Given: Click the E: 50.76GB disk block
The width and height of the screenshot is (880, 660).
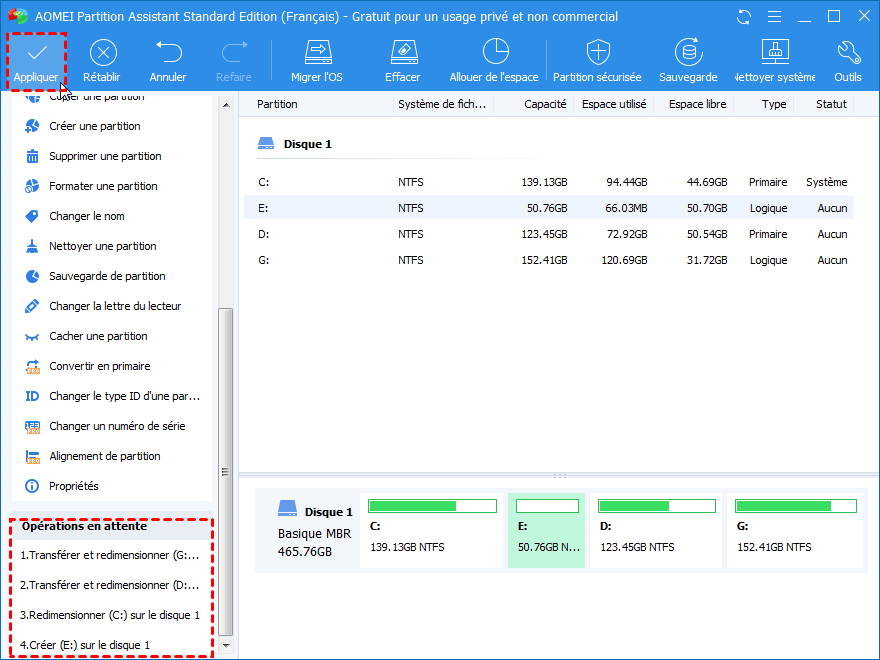Looking at the screenshot, I should 547,530.
